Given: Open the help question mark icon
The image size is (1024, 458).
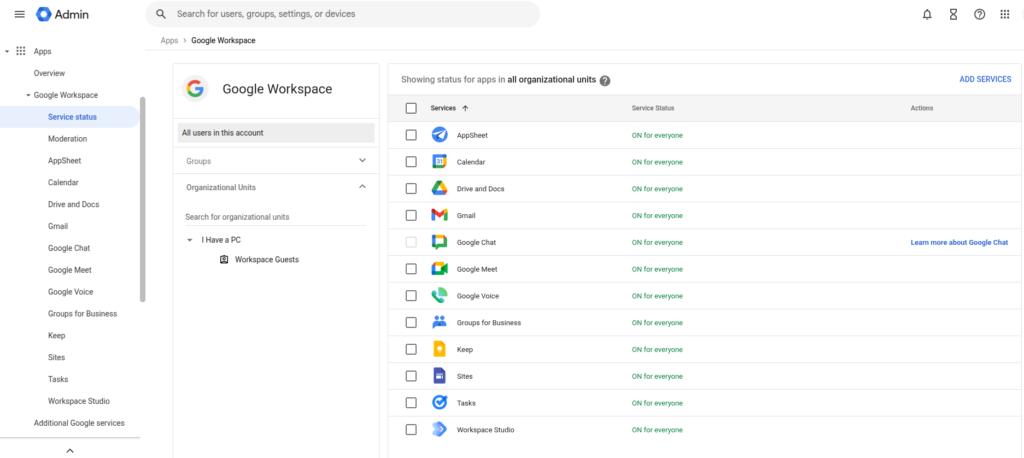Looking at the screenshot, I should (979, 14).
